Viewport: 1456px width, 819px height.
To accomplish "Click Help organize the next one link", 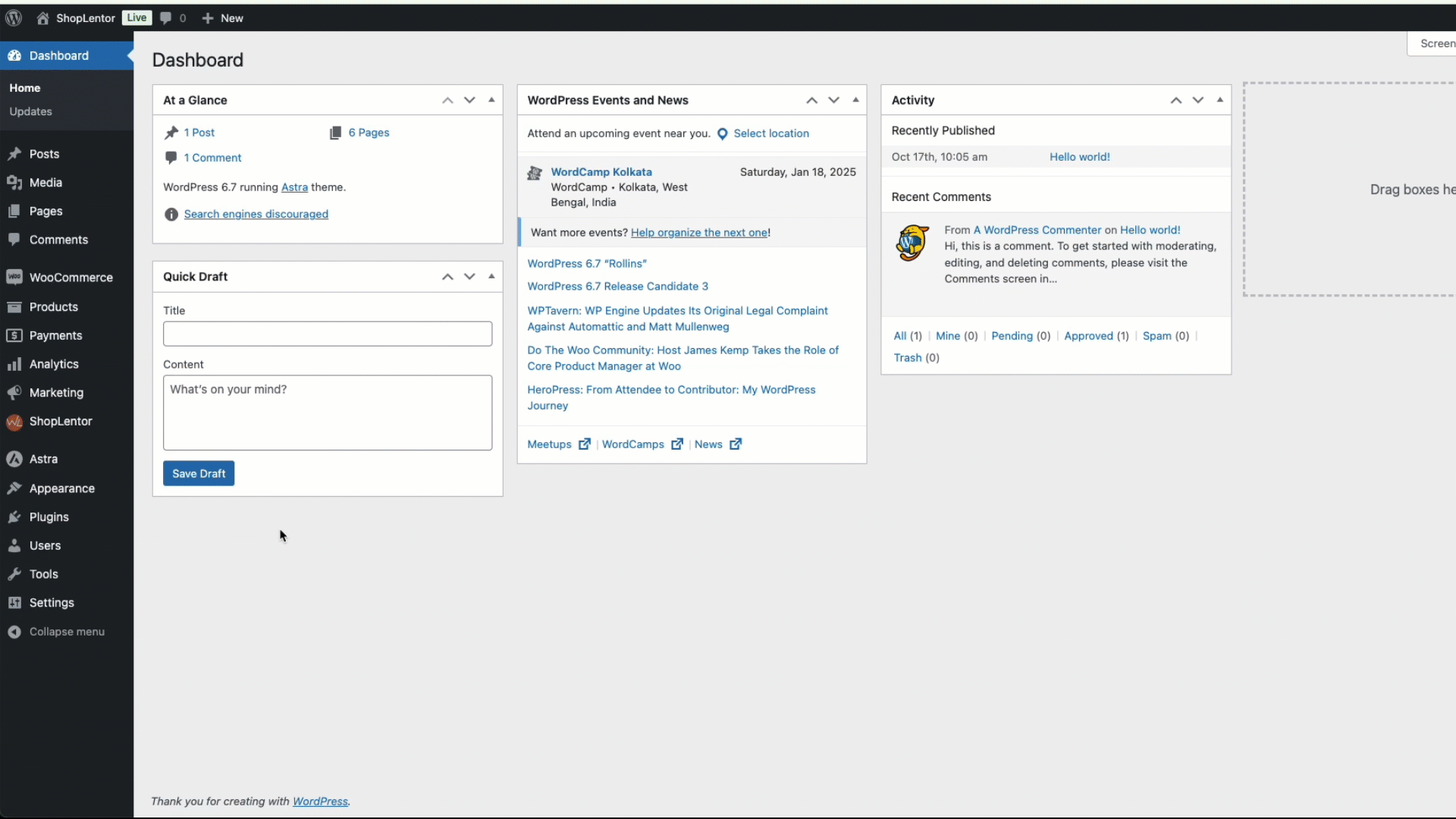I will 699,233.
